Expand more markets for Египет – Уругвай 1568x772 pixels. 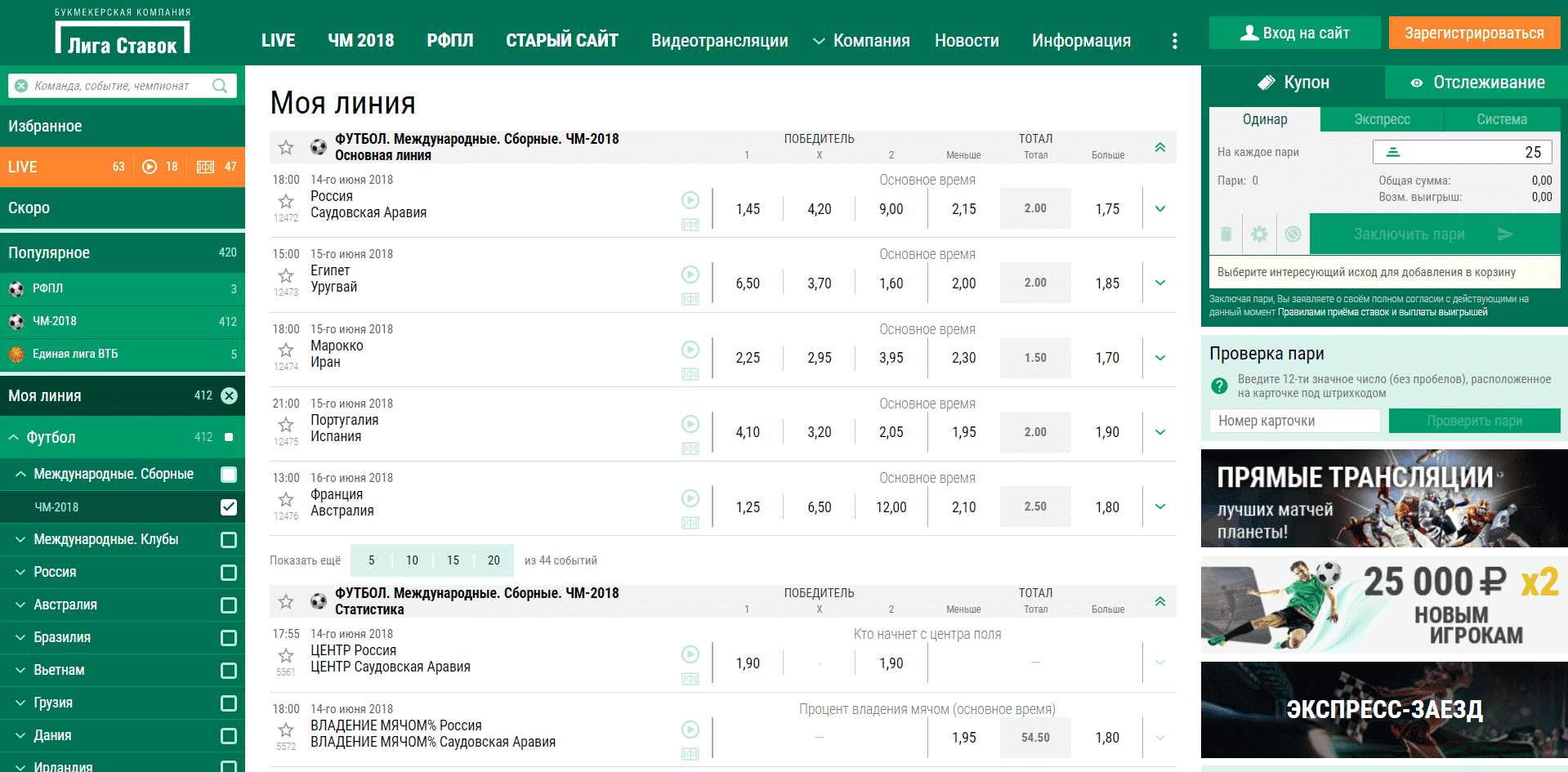pos(1160,283)
